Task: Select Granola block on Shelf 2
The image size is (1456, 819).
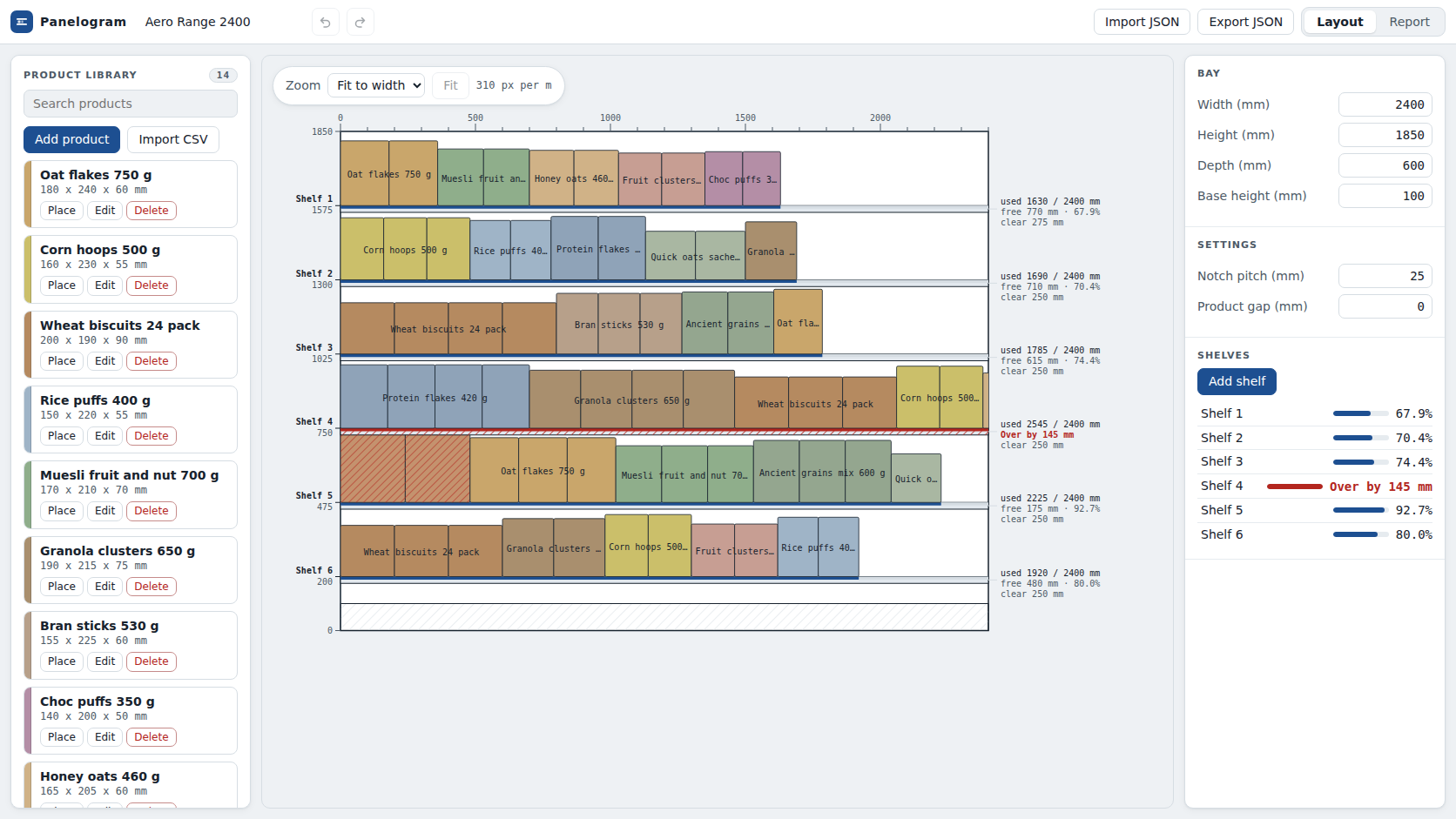Action: (x=771, y=252)
